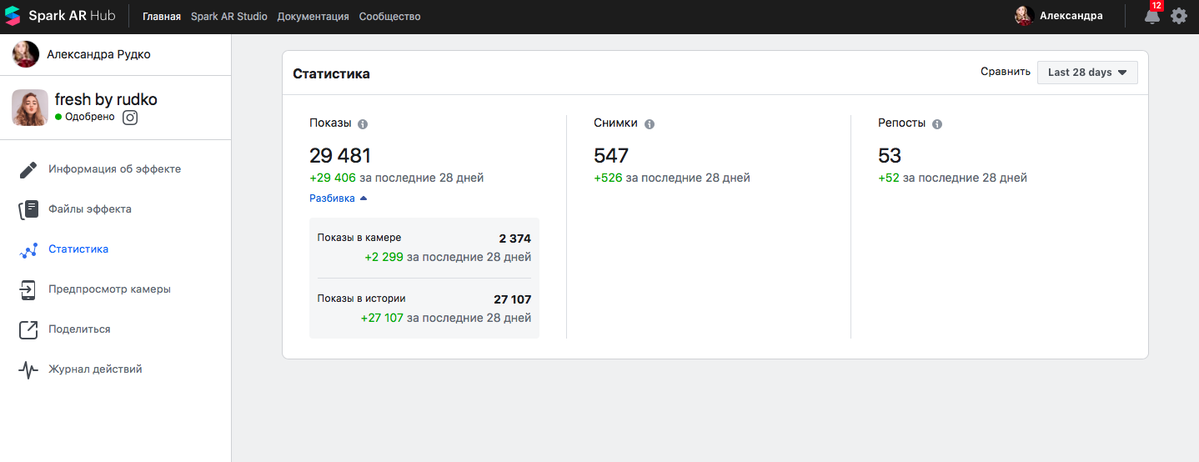This screenshot has width=1199, height=462.
Task: Click the Показы в камере label
Action: [359, 238]
